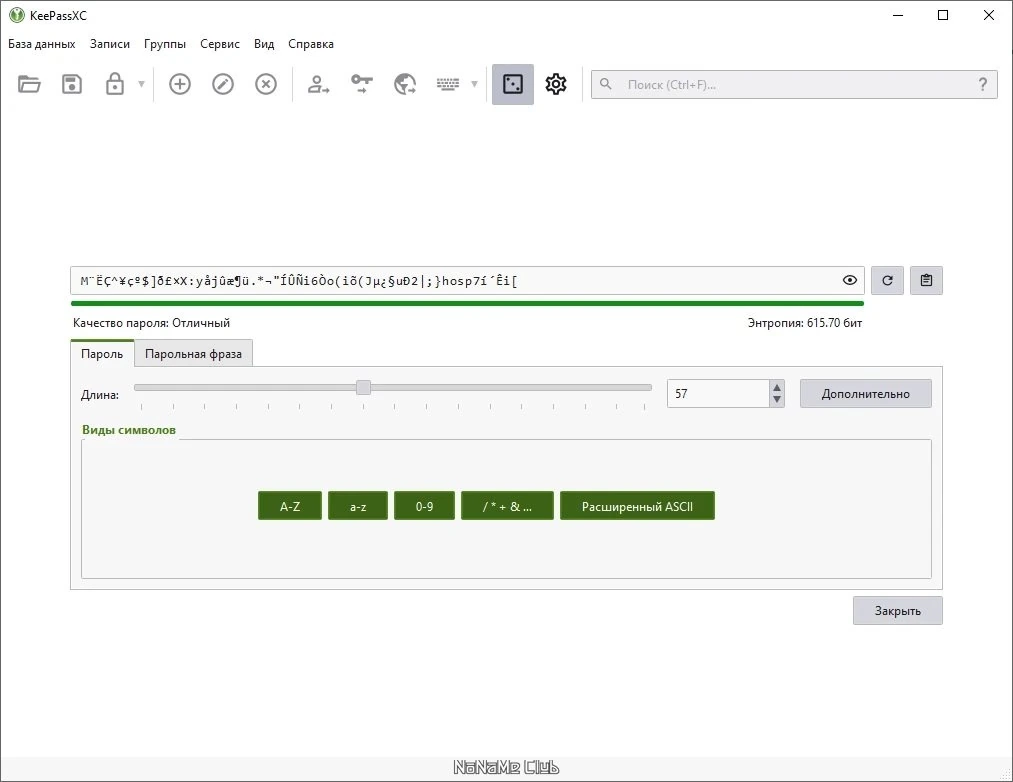Toggle a-z lowercase characters
Viewport: 1013px width, 782px height.
pos(358,506)
